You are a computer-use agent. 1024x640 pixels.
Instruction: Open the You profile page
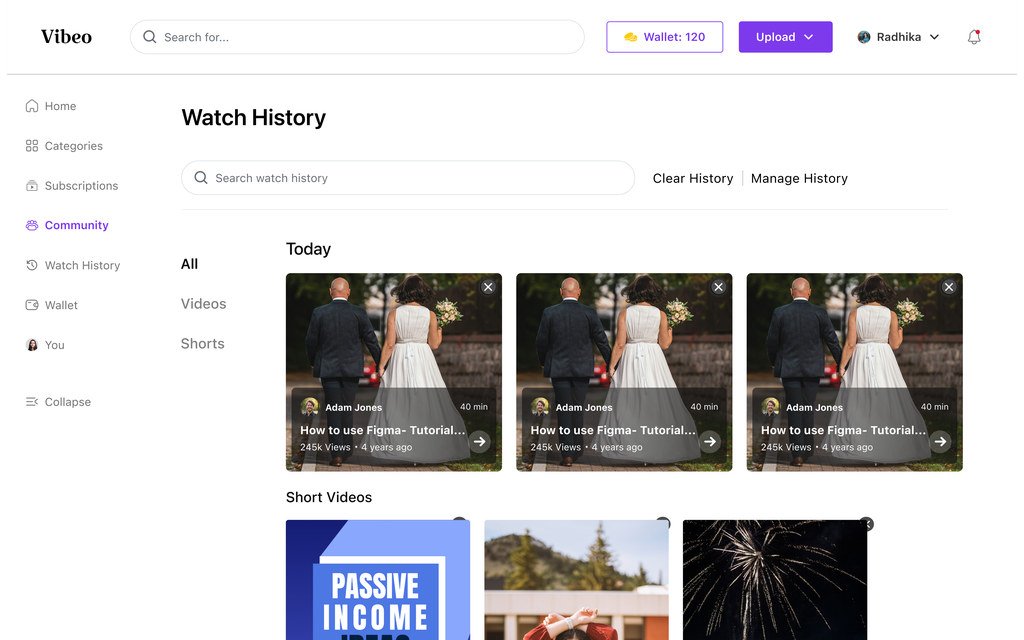click(44, 345)
